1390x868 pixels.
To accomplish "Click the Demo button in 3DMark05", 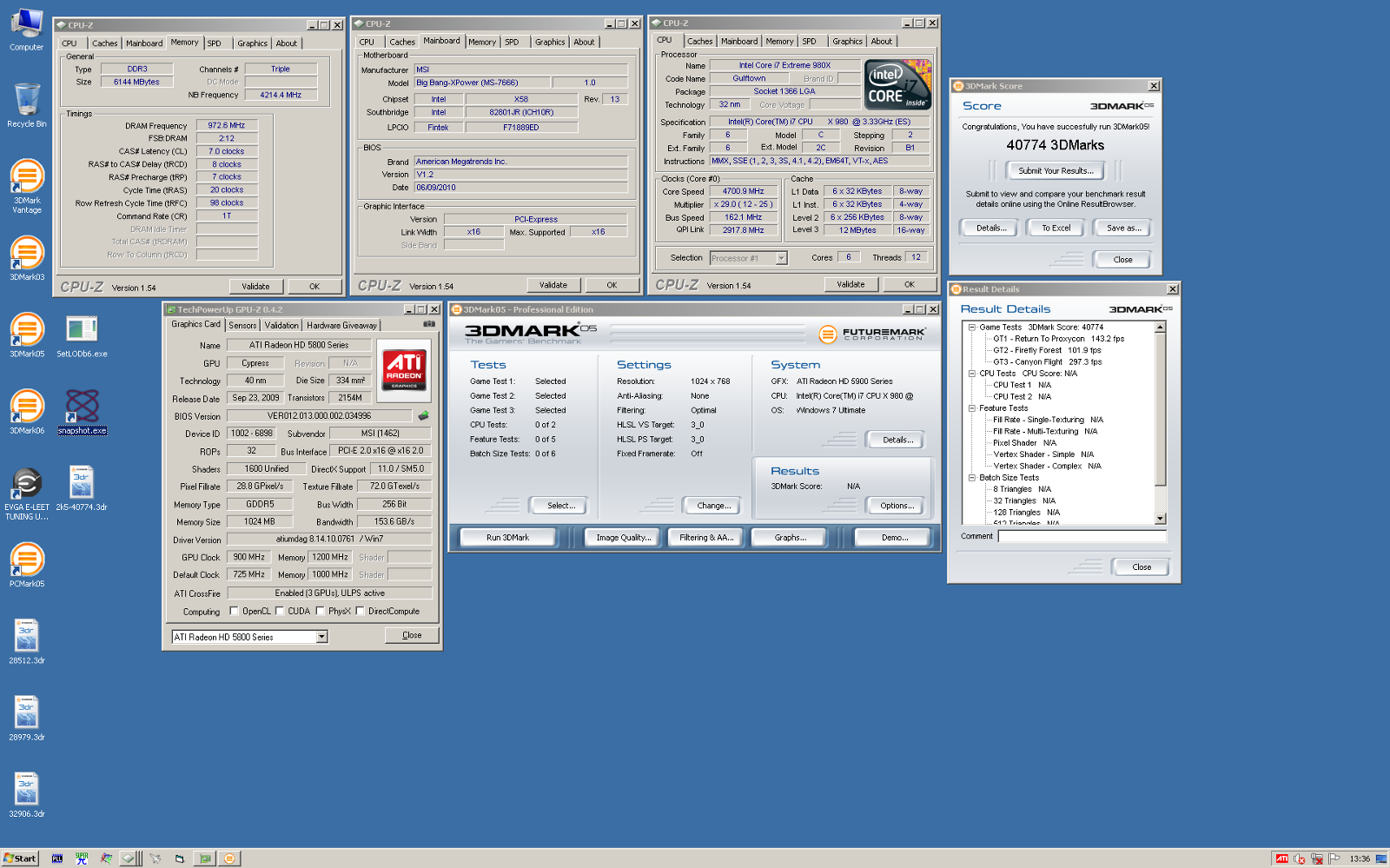I will pyautogui.click(x=895, y=538).
